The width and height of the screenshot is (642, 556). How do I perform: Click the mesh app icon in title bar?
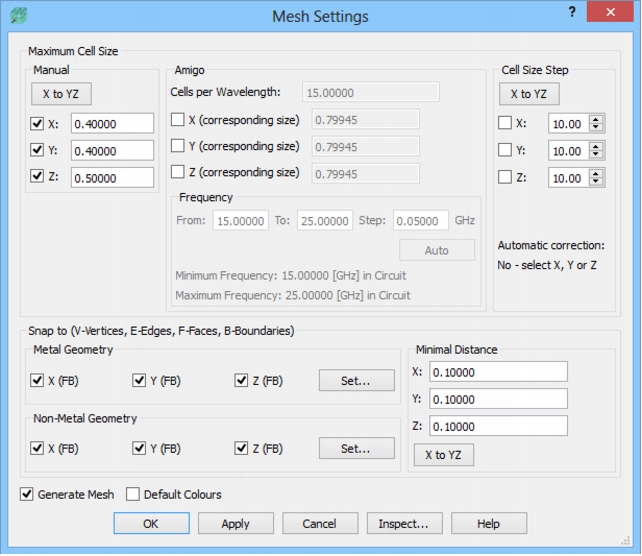pyautogui.click(x=18, y=16)
